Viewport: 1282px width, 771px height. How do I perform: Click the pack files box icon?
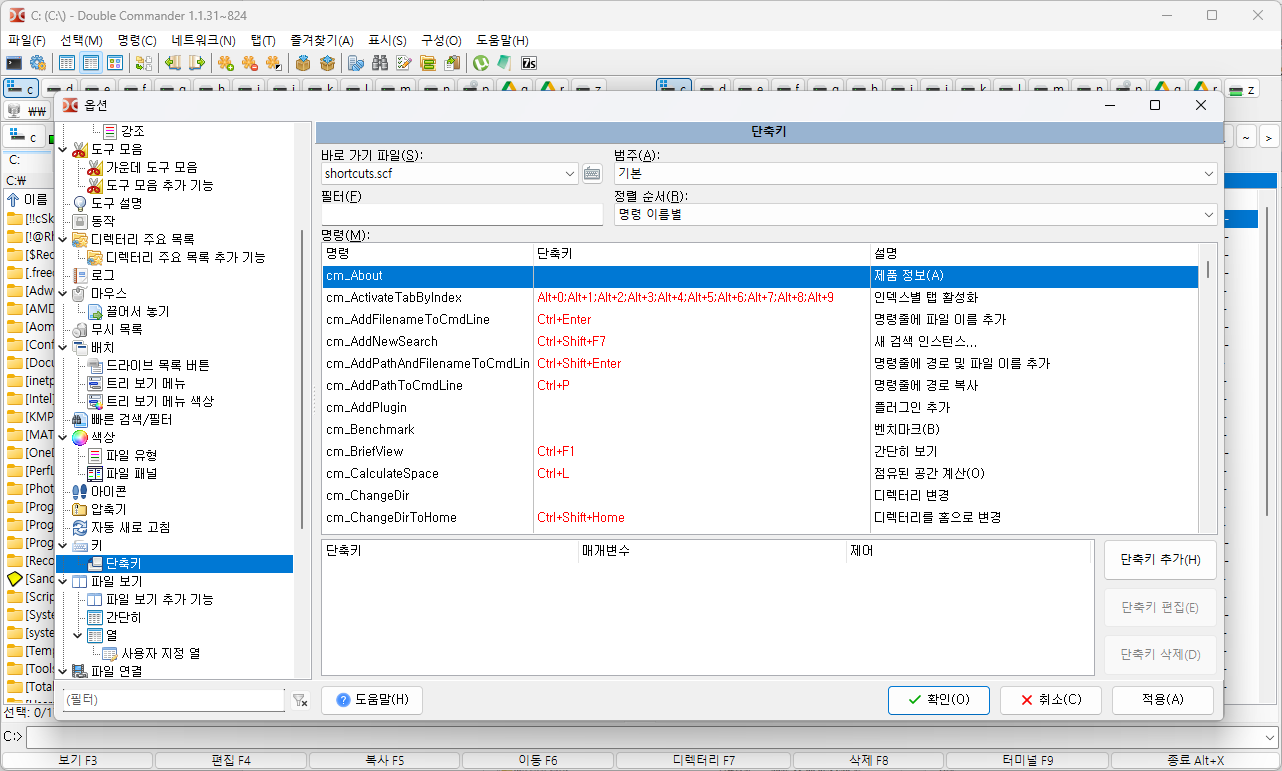302,63
